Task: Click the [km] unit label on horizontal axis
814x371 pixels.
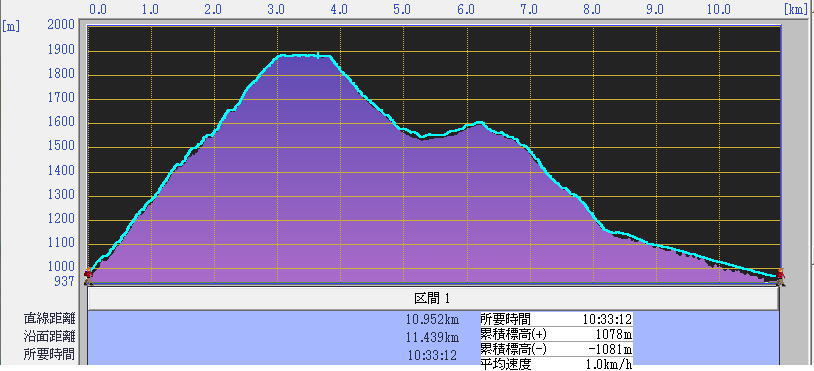Action: 796,9
